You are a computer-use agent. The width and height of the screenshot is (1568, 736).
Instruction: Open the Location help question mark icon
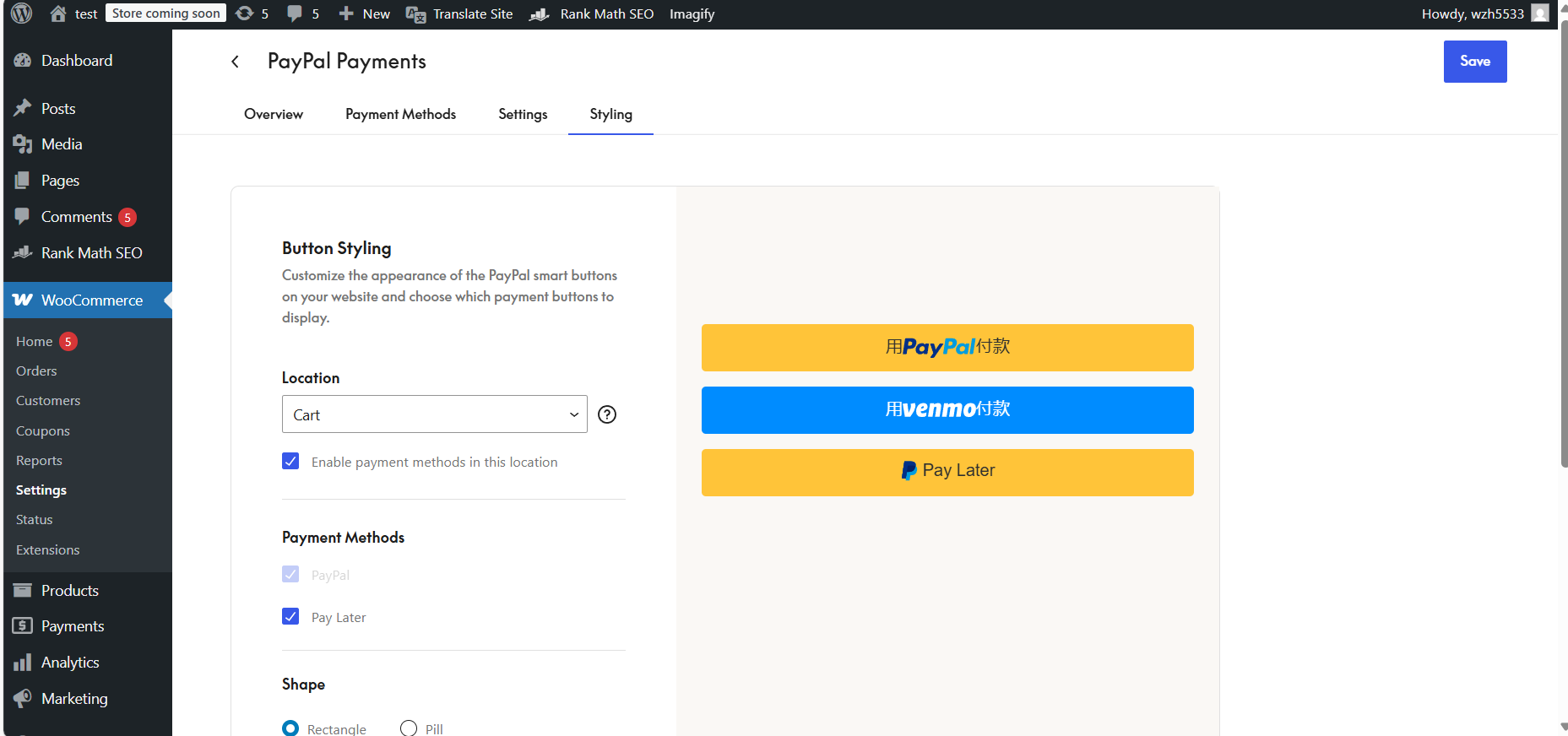click(x=607, y=414)
